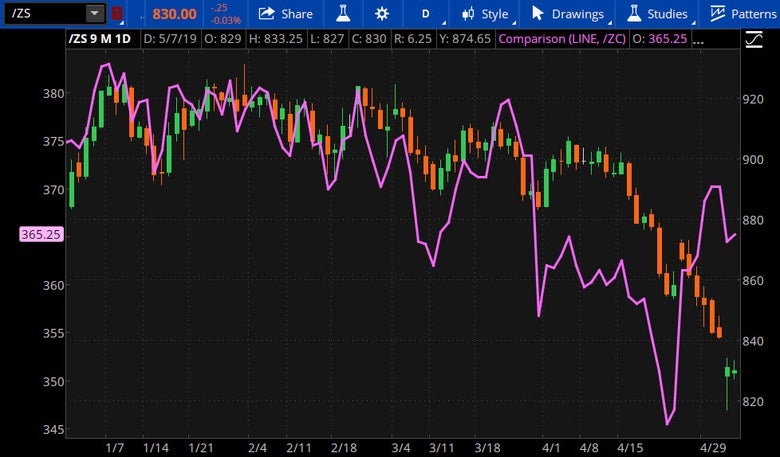Click the red indicator icon beside symbol box

pos(117,13)
